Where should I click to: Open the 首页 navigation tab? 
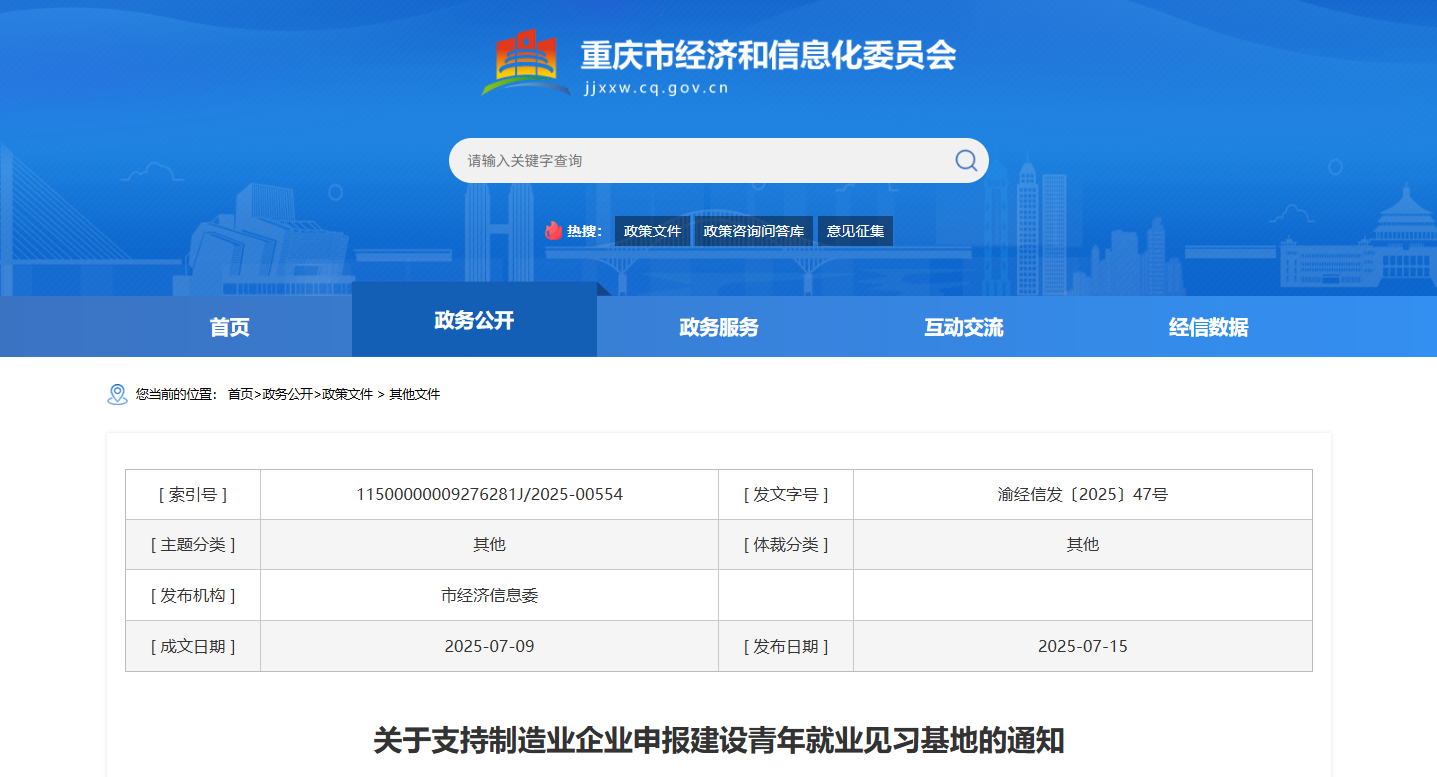coord(229,327)
